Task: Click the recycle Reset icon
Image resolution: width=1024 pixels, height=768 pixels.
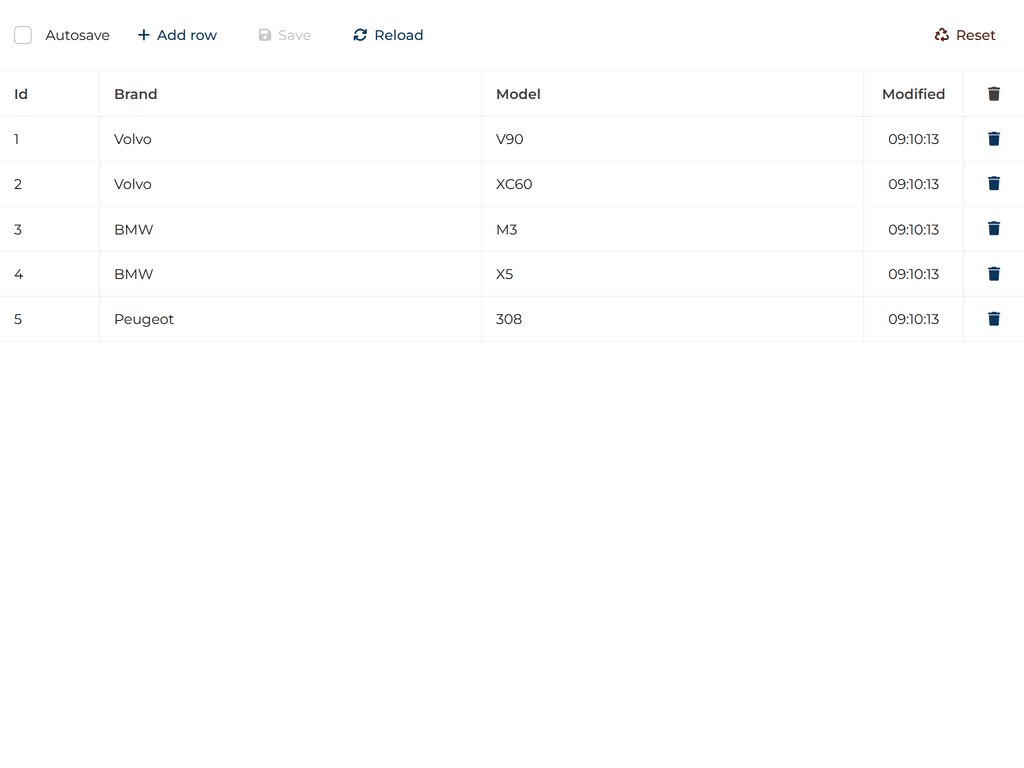Action: 940,34
